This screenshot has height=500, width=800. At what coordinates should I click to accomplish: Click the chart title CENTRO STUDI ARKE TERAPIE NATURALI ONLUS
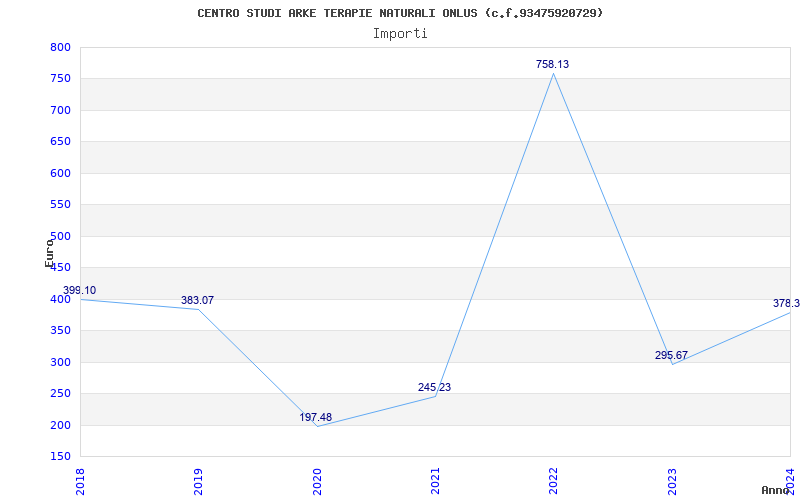click(399, 13)
